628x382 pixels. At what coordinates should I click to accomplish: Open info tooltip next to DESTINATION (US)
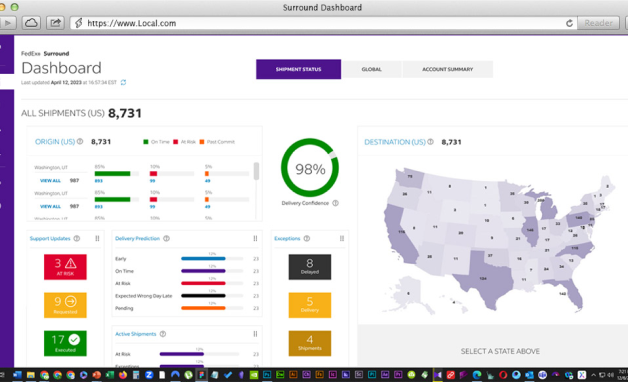[x=431, y=142]
